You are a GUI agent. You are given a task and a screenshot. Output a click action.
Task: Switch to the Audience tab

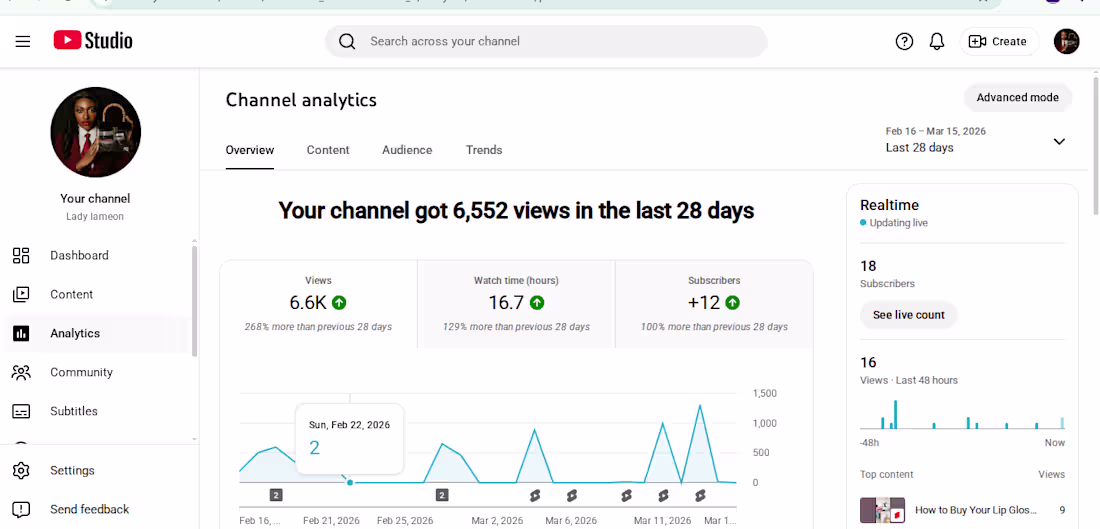[407, 149]
